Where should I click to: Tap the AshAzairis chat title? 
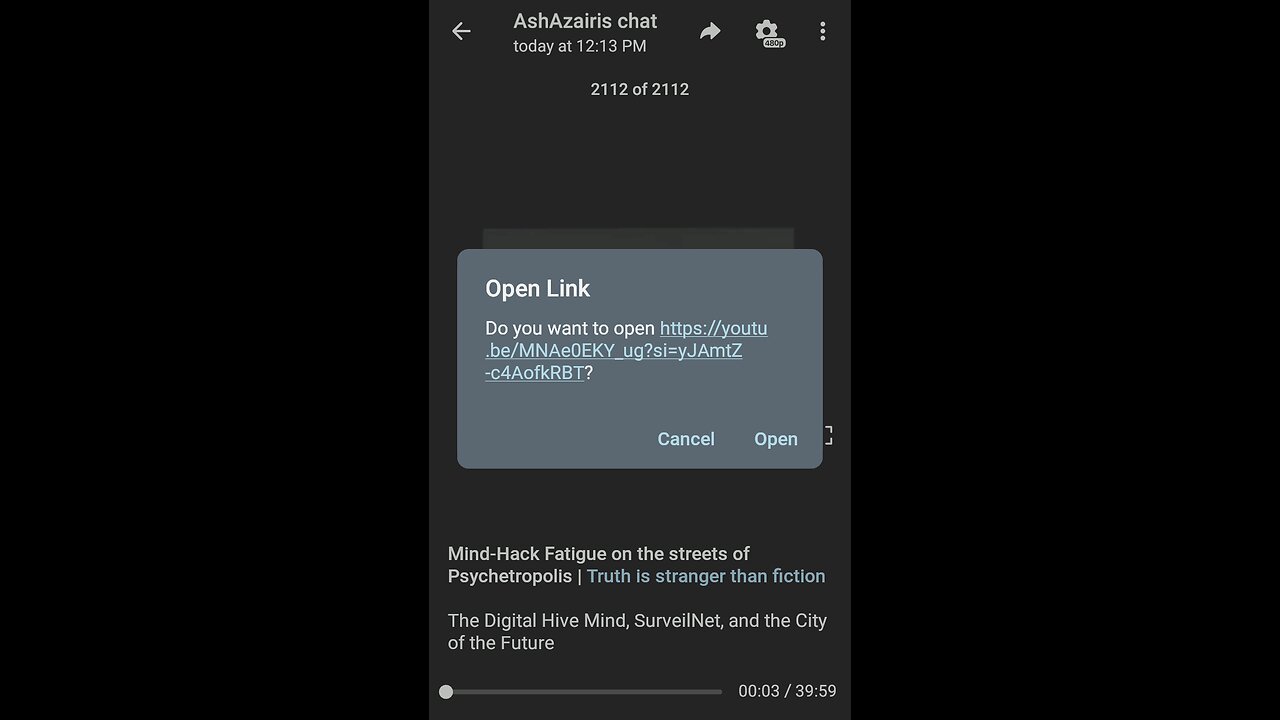pyautogui.click(x=585, y=21)
